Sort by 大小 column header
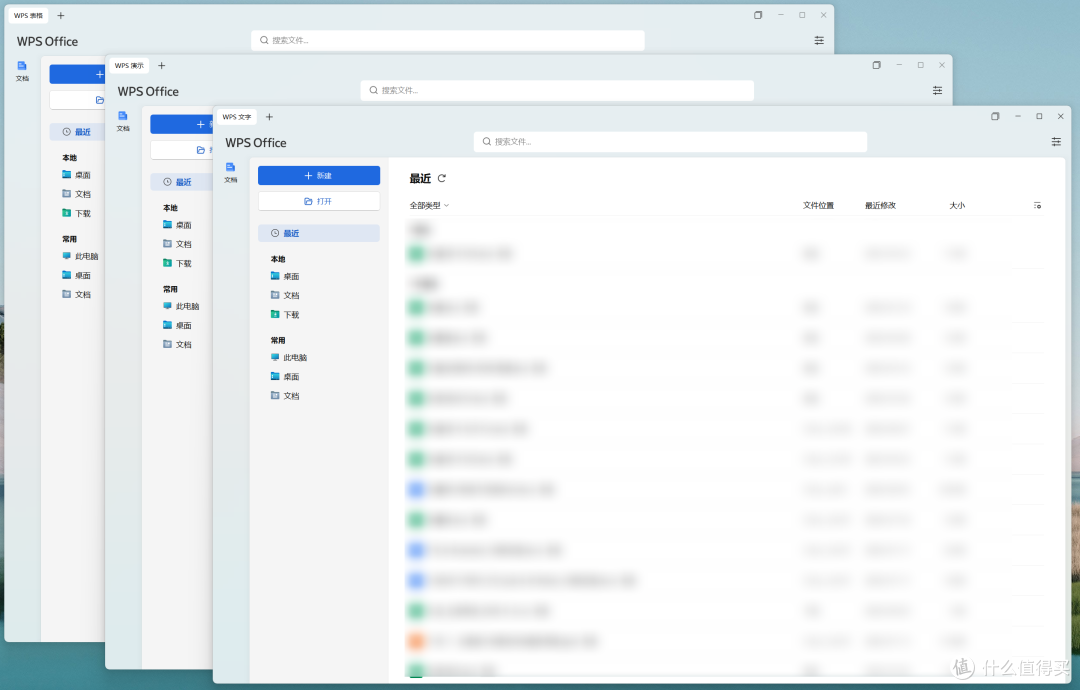The width and height of the screenshot is (1080, 690). tap(957, 205)
